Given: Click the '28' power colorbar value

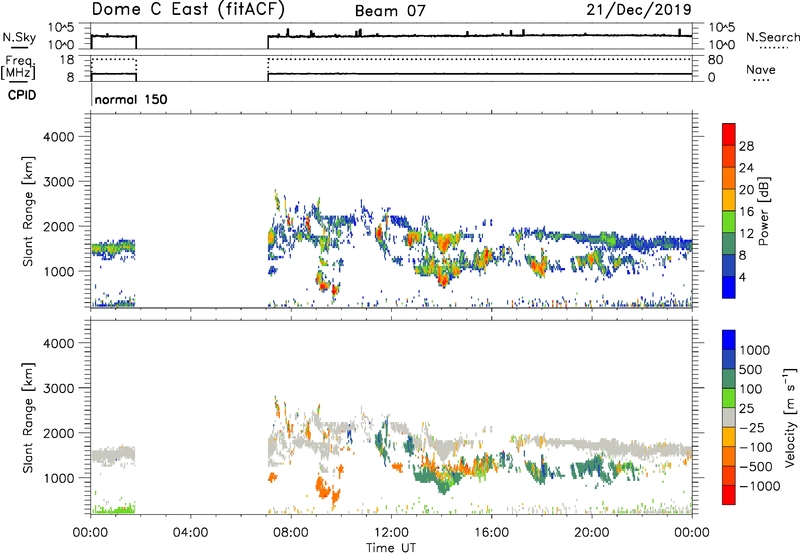Looking at the screenshot, I should (x=746, y=146).
